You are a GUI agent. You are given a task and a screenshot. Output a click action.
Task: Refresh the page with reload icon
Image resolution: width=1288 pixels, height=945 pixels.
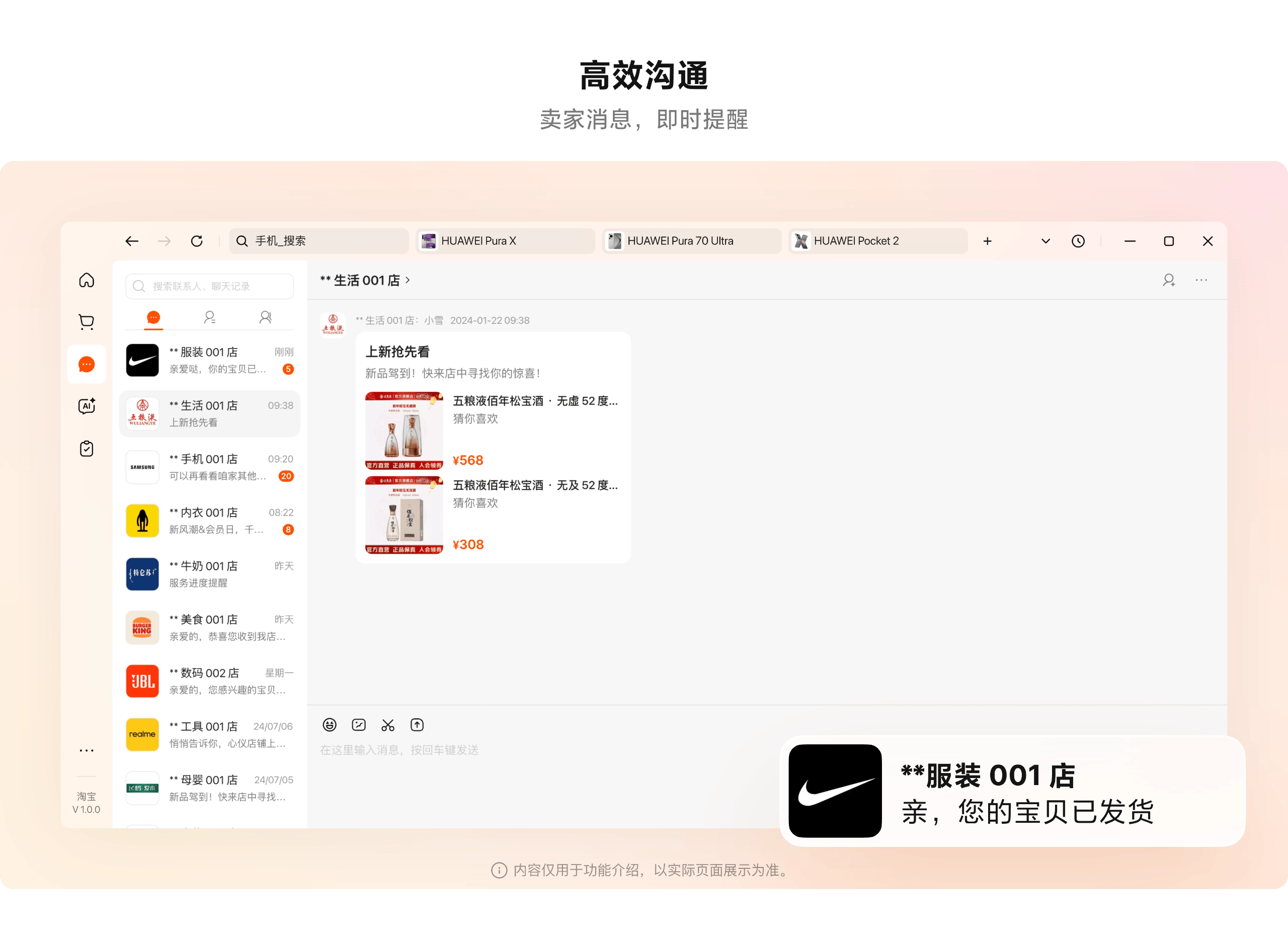(197, 241)
